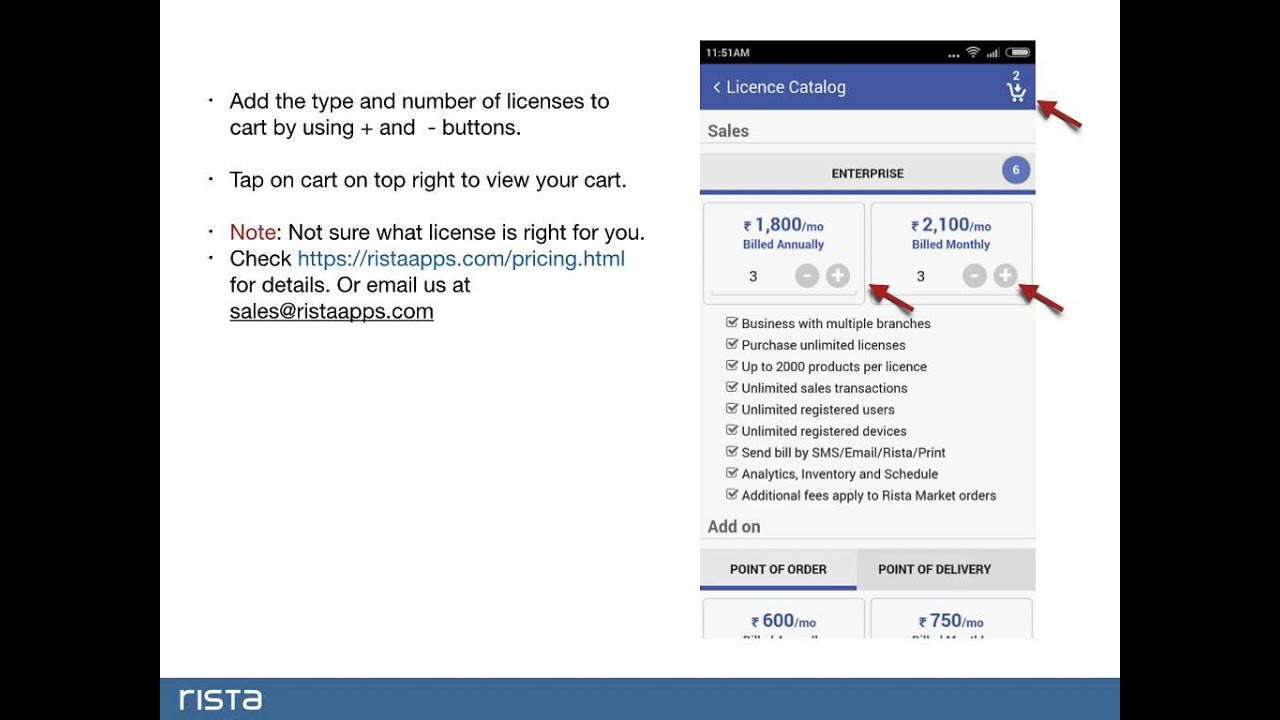The image size is (1280, 720).
Task: Toggle checkbox for Unlimited registered devices
Action: click(732, 430)
